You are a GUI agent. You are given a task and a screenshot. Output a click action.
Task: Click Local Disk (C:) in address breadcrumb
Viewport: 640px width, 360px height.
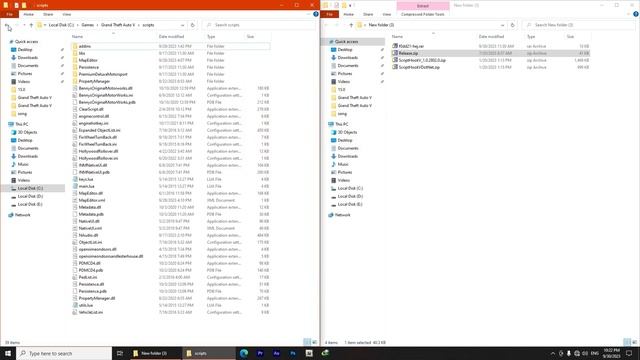click(62, 25)
